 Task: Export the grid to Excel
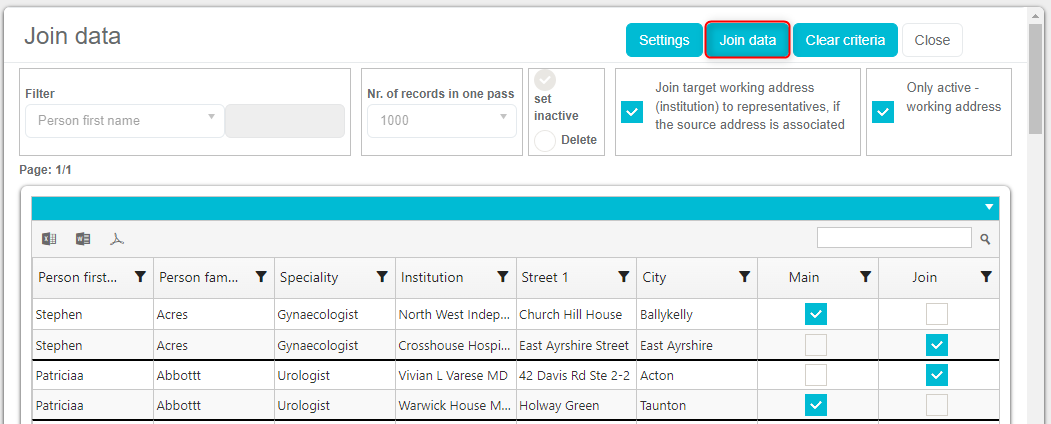49,239
